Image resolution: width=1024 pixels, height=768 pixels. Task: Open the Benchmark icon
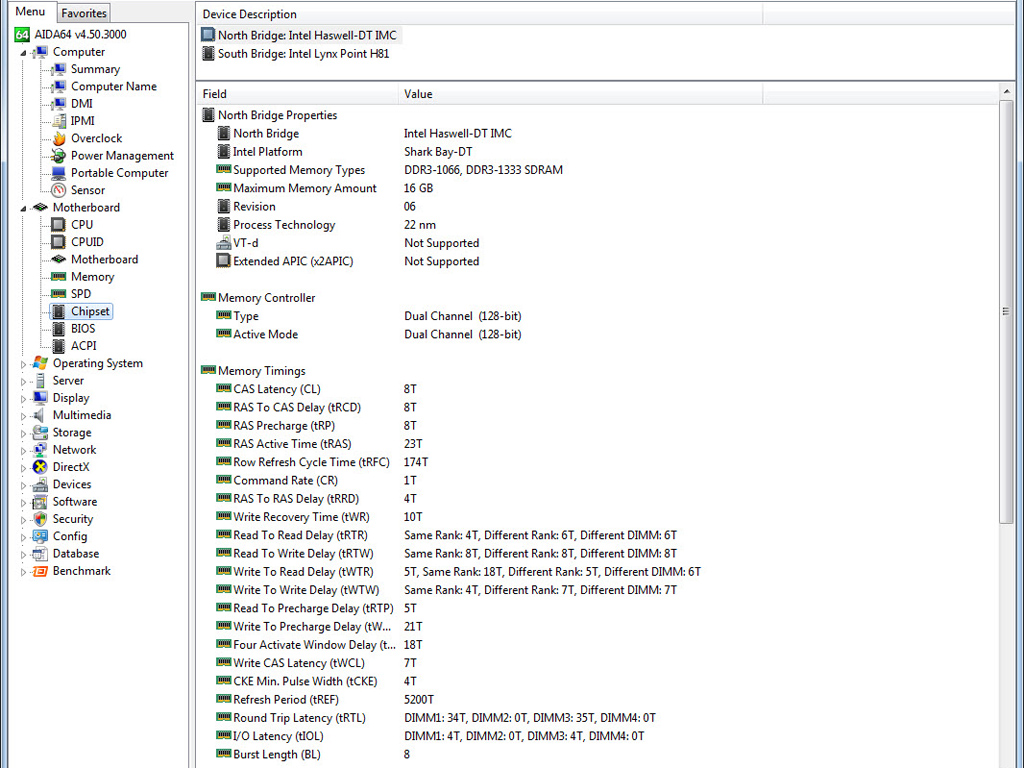40,571
